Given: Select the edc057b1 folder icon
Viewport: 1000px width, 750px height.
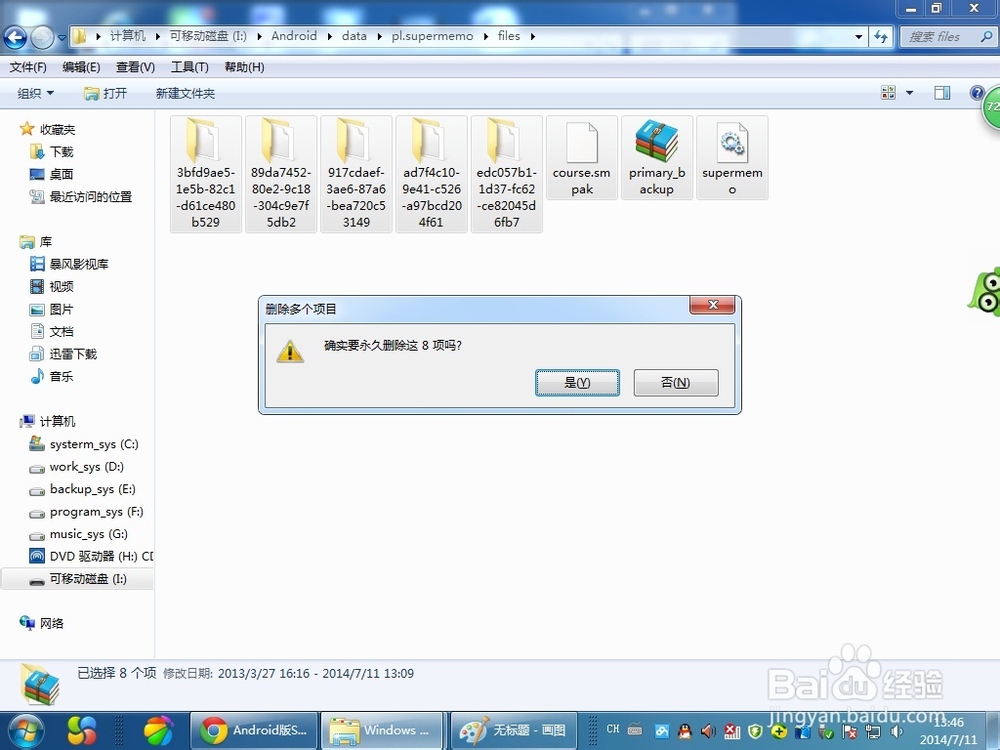Looking at the screenshot, I should pyautogui.click(x=505, y=140).
